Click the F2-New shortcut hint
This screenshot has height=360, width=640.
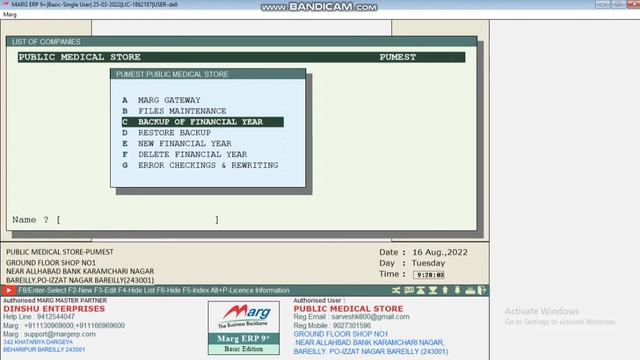pos(80,290)
